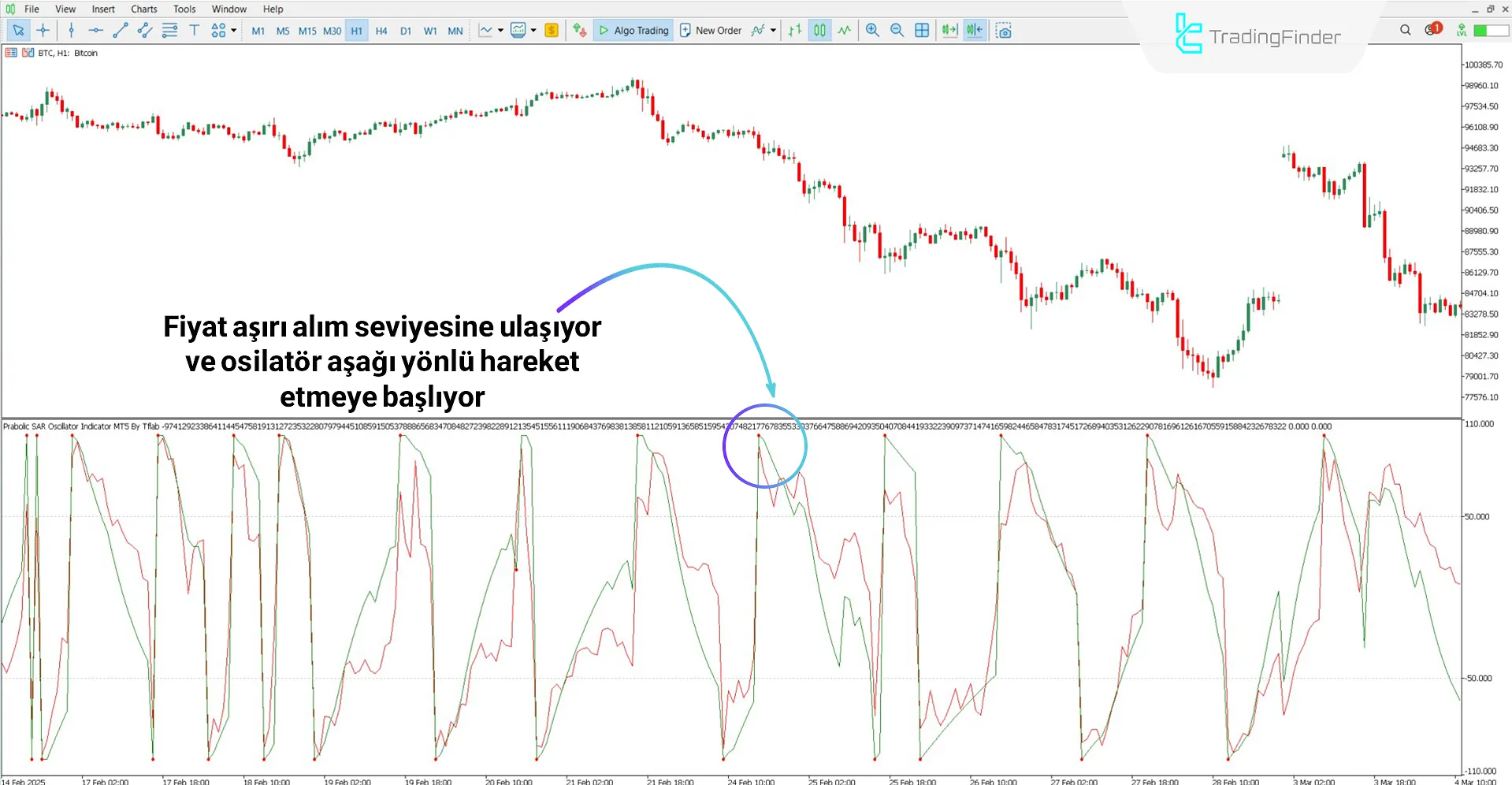Toggle the chart shift button

[975, 31]
